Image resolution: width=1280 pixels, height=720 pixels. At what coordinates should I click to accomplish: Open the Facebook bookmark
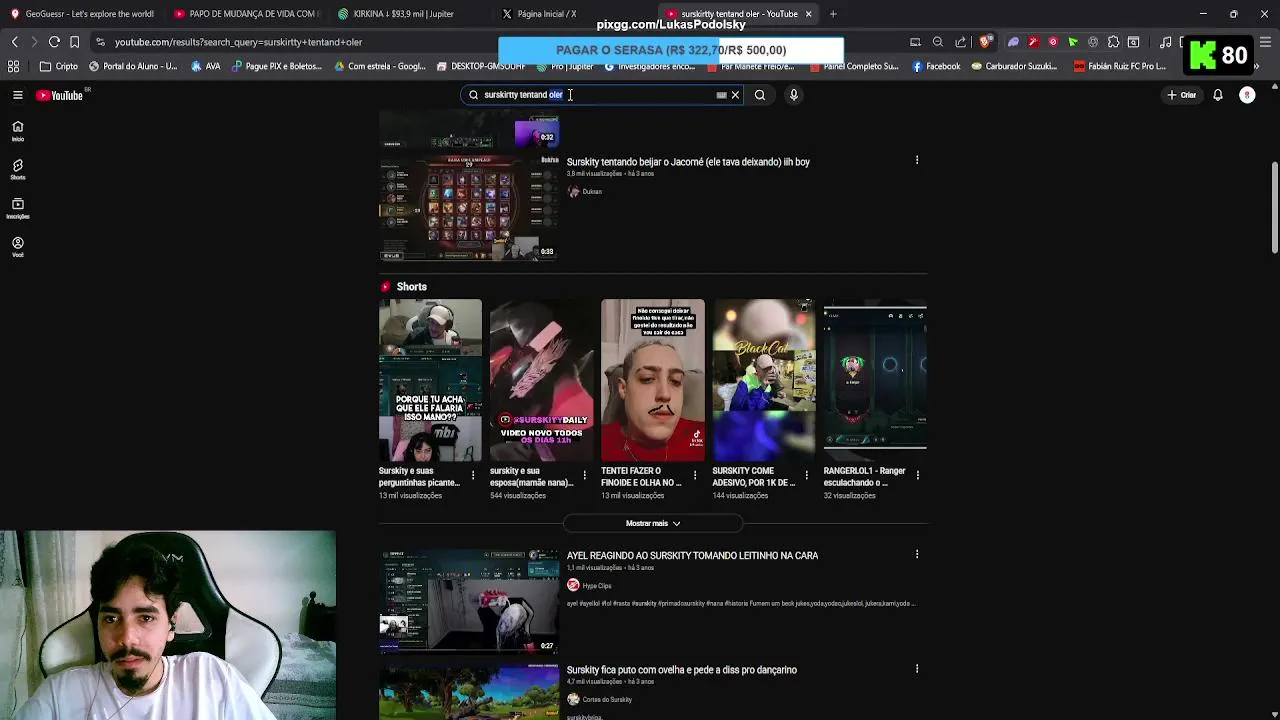[x=936, y=66]
